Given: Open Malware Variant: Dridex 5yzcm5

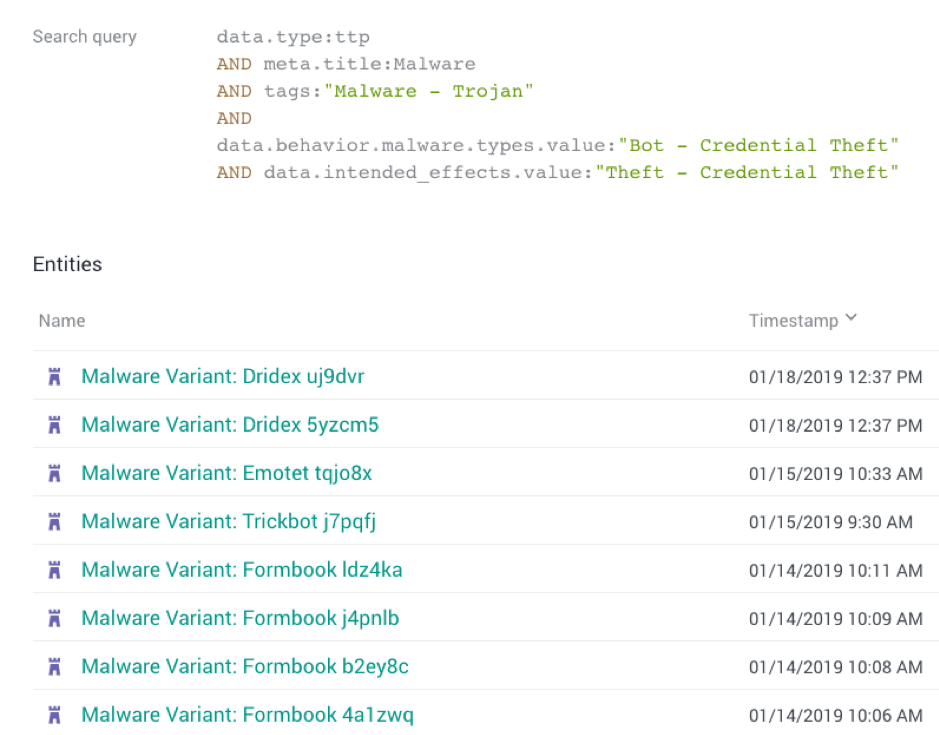Looking at the screenshot, I should [230, 425].
